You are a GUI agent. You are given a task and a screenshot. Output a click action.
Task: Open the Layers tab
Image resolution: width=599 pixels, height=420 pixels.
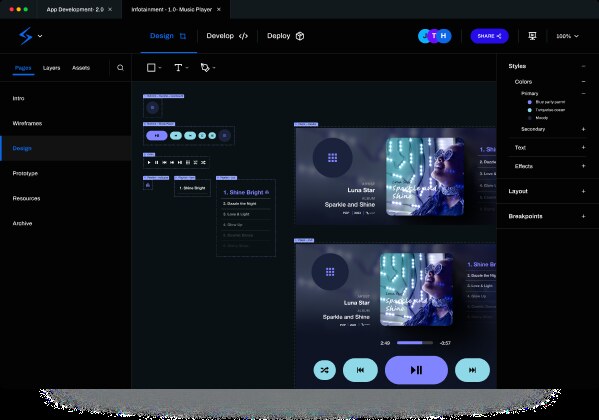click(52, 68)
